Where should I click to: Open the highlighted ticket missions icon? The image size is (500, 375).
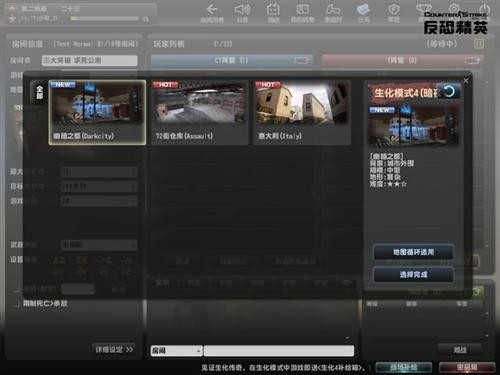click(x=363, y=9)
